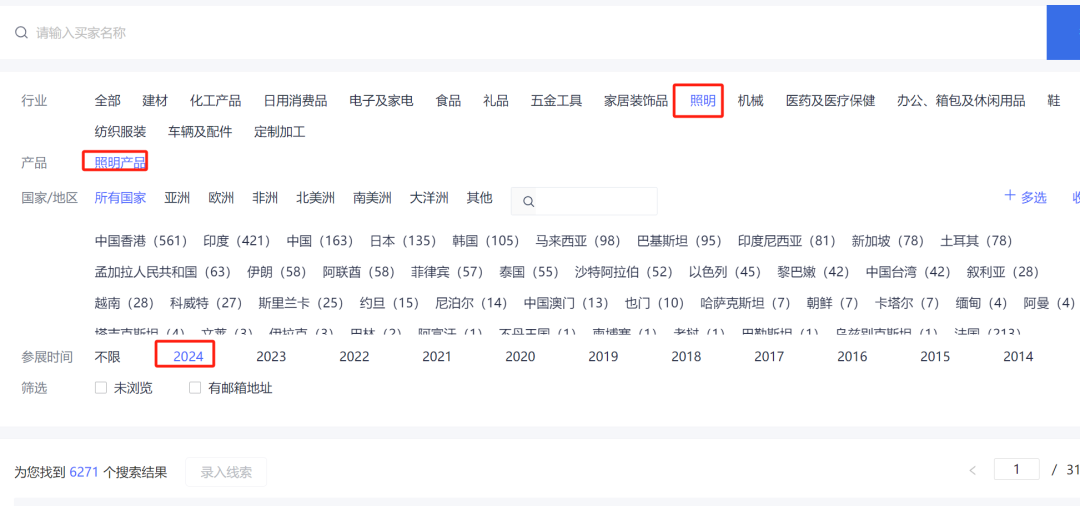This screenshot has width=1080, height=506.
Task: Choose 日用消费品 industry
Action: point(295,101)
